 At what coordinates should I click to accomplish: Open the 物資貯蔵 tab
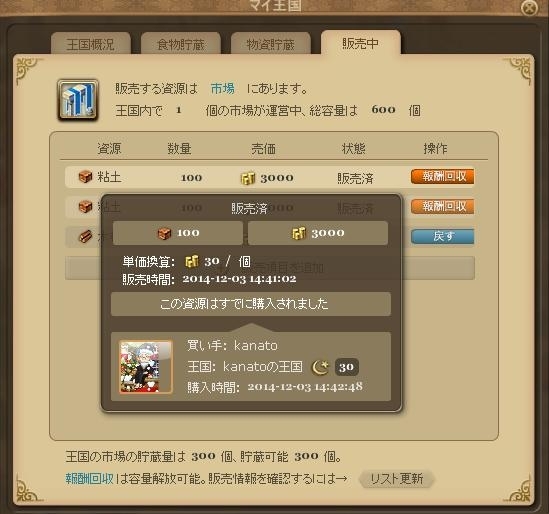pos(270,43)
